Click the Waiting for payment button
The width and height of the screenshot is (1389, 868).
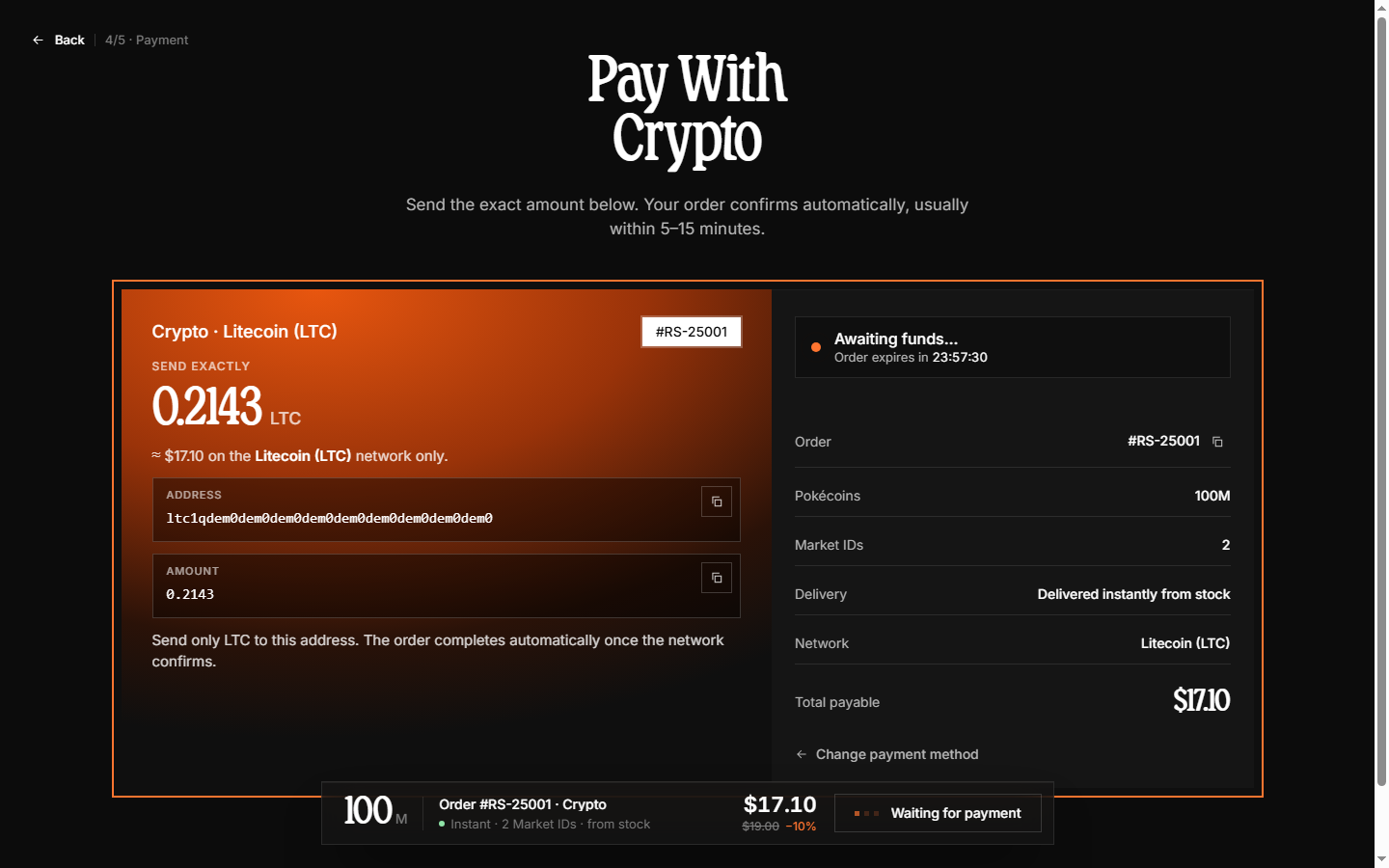click(x=938, y=813)
